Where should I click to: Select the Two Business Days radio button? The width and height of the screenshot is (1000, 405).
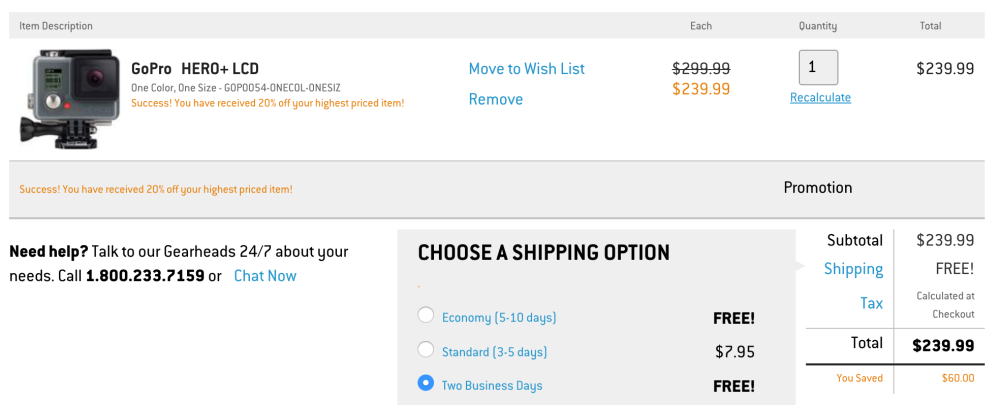click(x=426, y=383)
